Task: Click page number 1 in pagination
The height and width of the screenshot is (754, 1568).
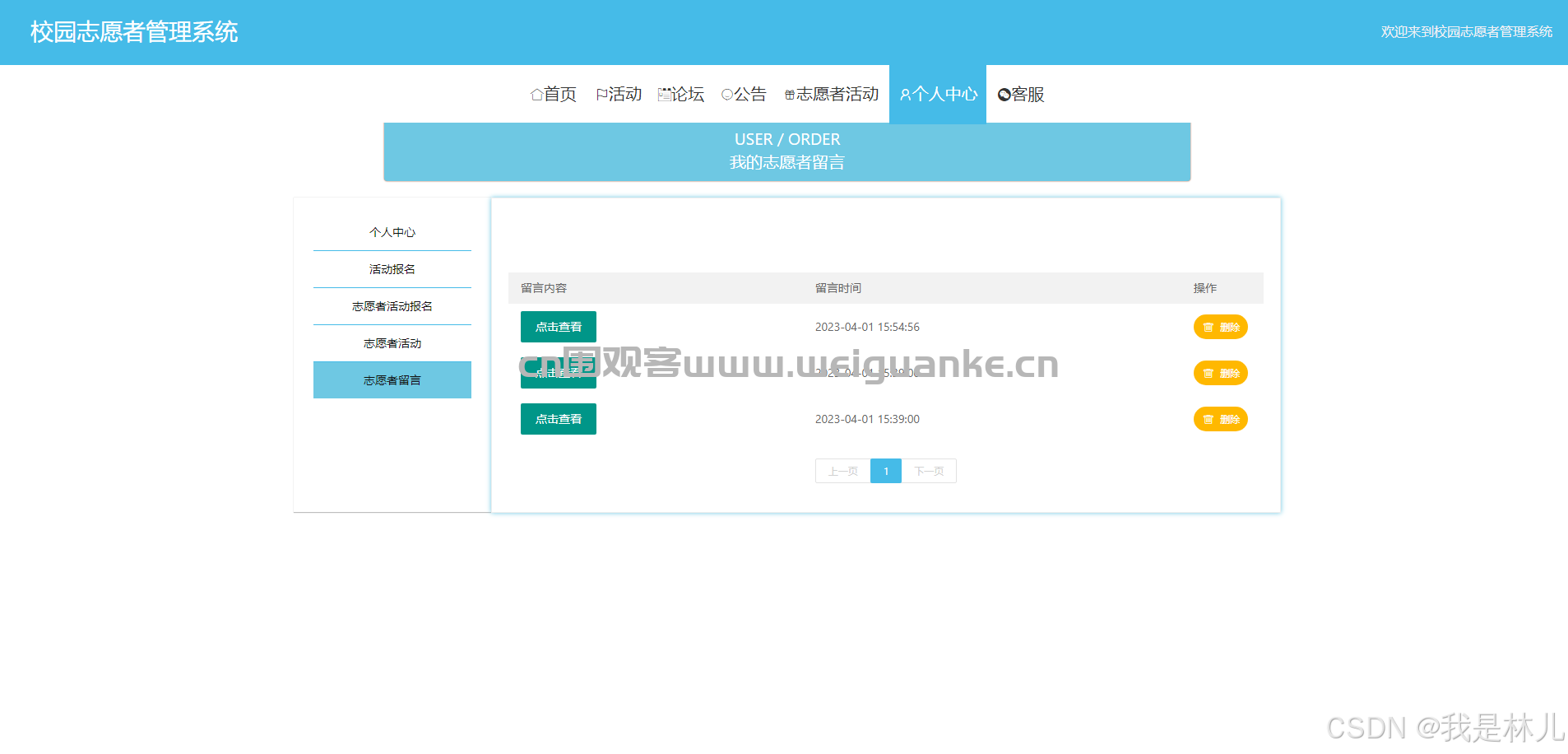Action: (886, 471)
